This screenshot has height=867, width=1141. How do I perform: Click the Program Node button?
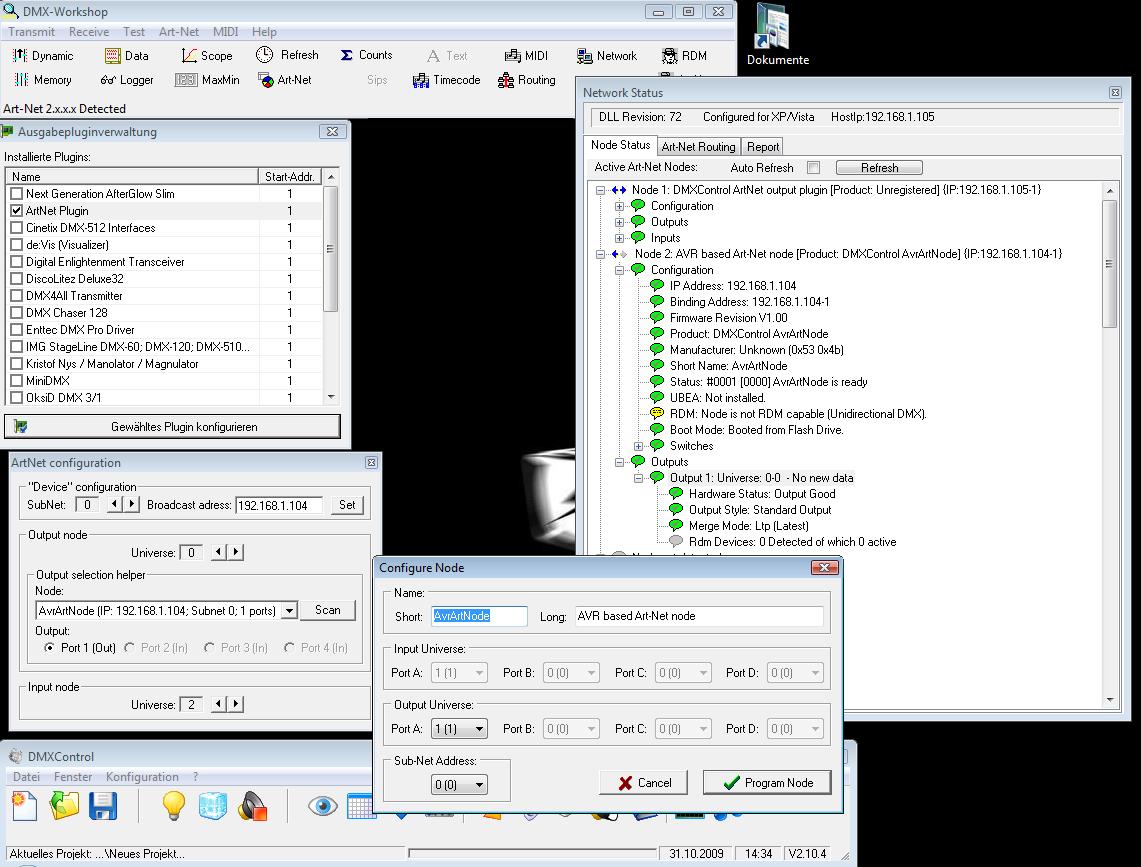click(x=767, y=782)
